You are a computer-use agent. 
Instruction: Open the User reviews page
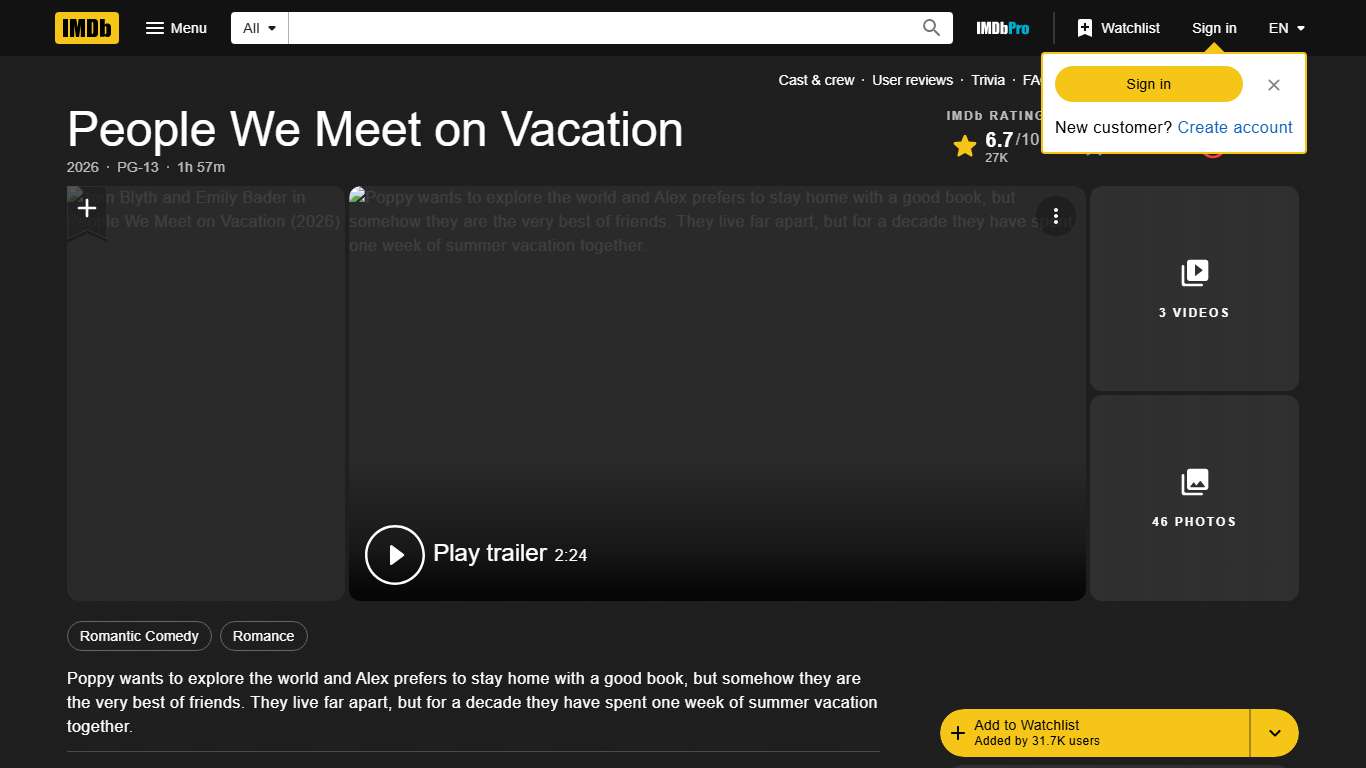[912, 80]
